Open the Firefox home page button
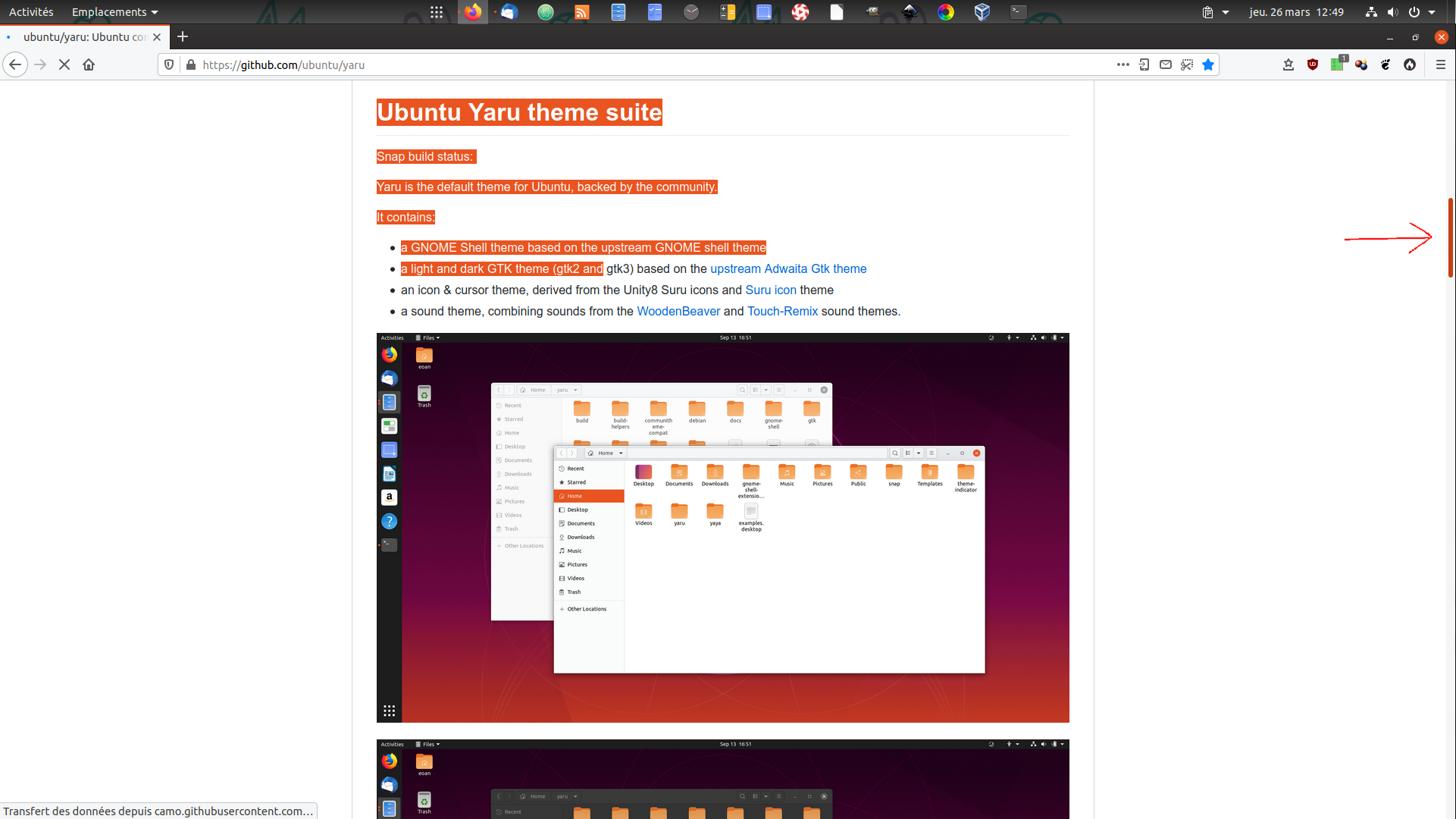The height and width of the screenshot is (819, 1456). (x=89, y=64)
